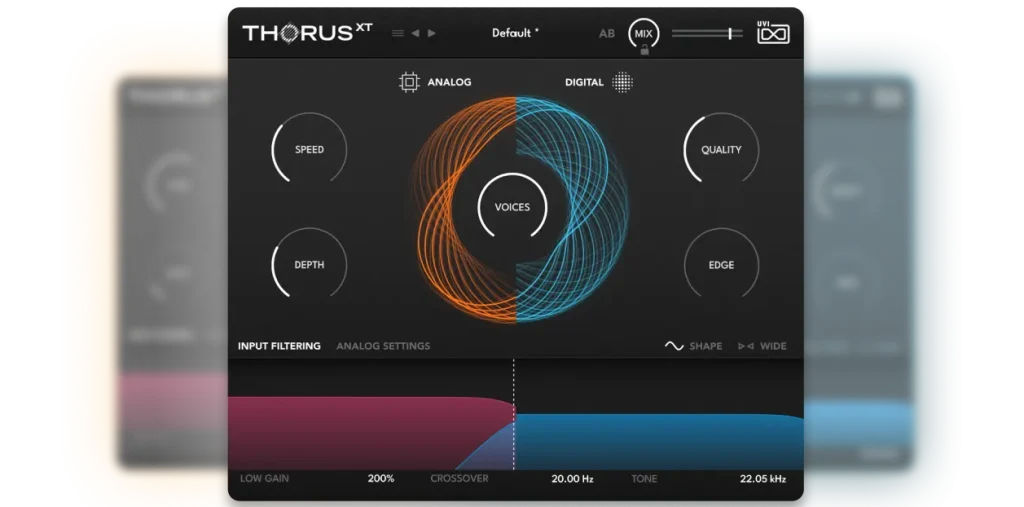Click the DEPTH knob
The image size is (1024, 507).
(309, 265)
